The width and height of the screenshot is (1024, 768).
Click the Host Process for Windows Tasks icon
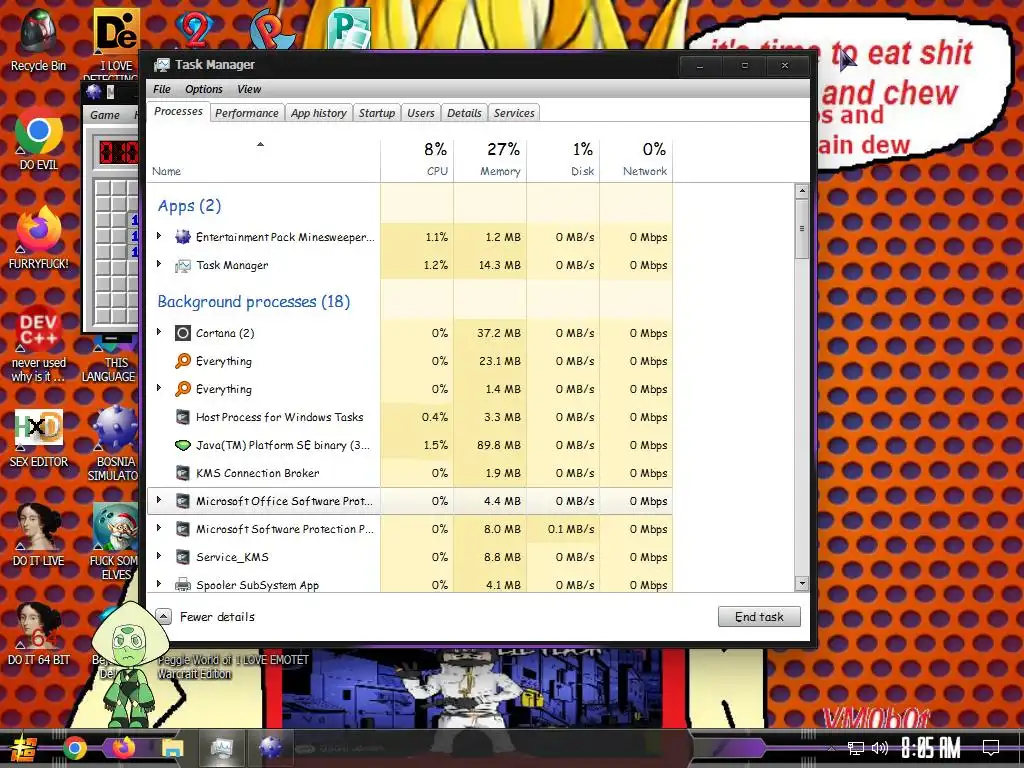click(x=183, y=417)
